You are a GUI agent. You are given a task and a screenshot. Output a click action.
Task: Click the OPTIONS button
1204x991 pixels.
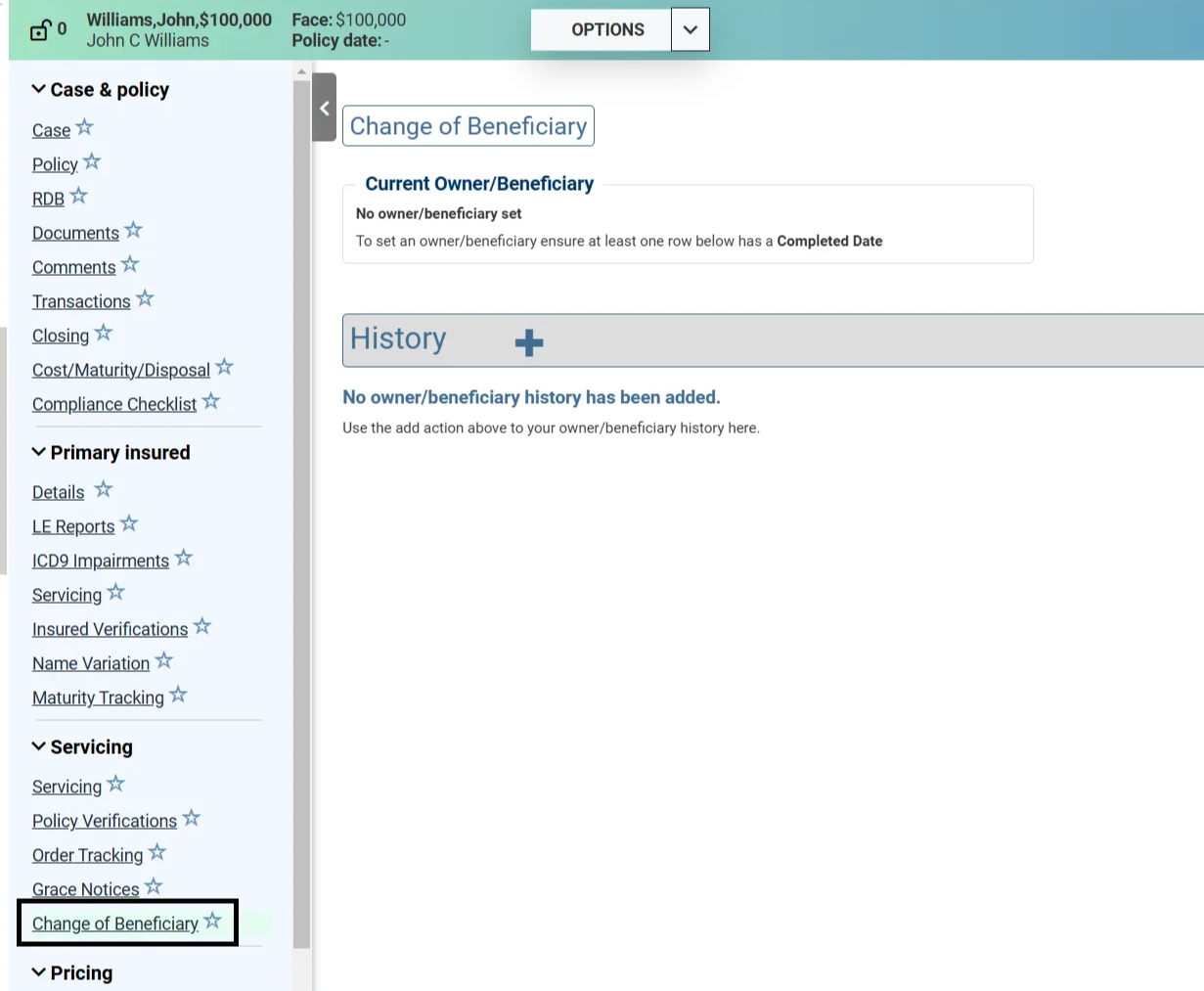click(606, 29)
